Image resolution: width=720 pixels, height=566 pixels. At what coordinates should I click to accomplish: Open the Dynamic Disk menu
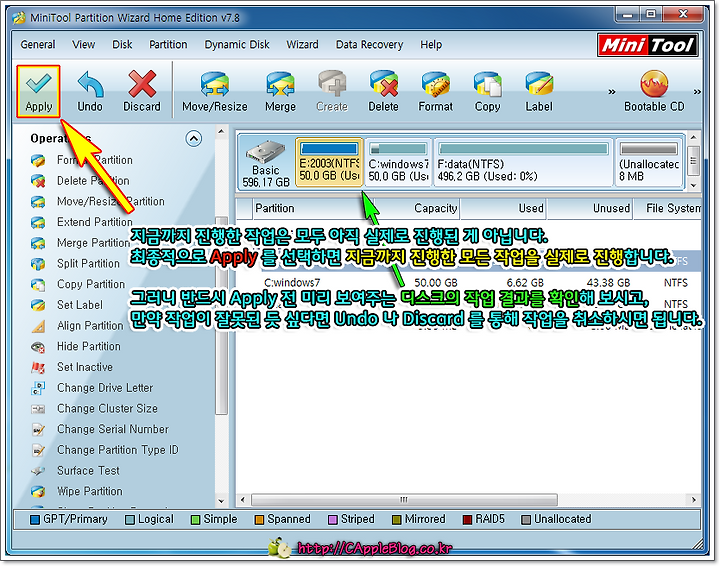coord(237,45)
